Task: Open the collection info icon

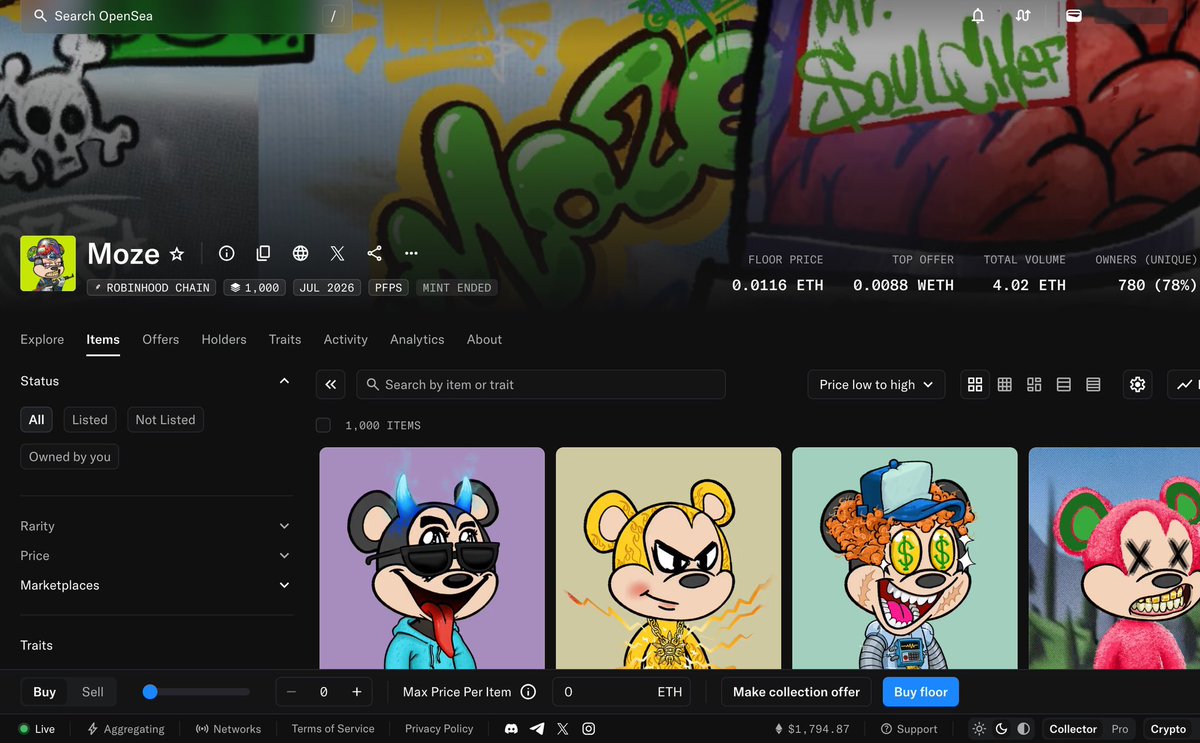Action: coord(227,254)
